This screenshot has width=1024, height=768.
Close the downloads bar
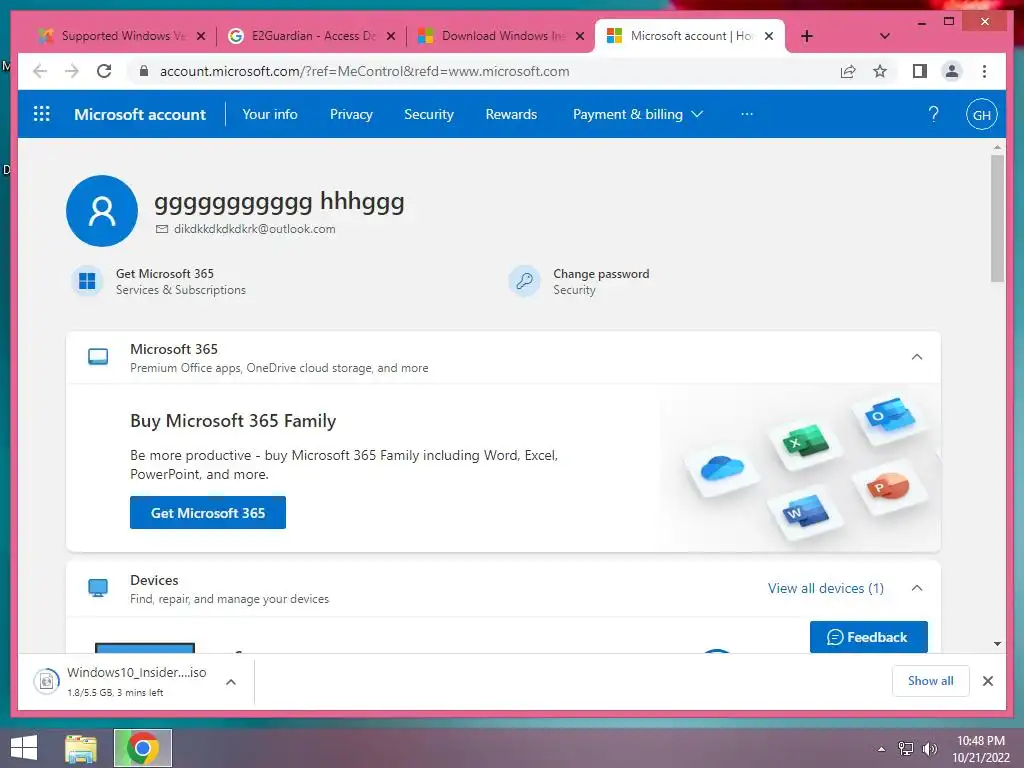[988, 681]
